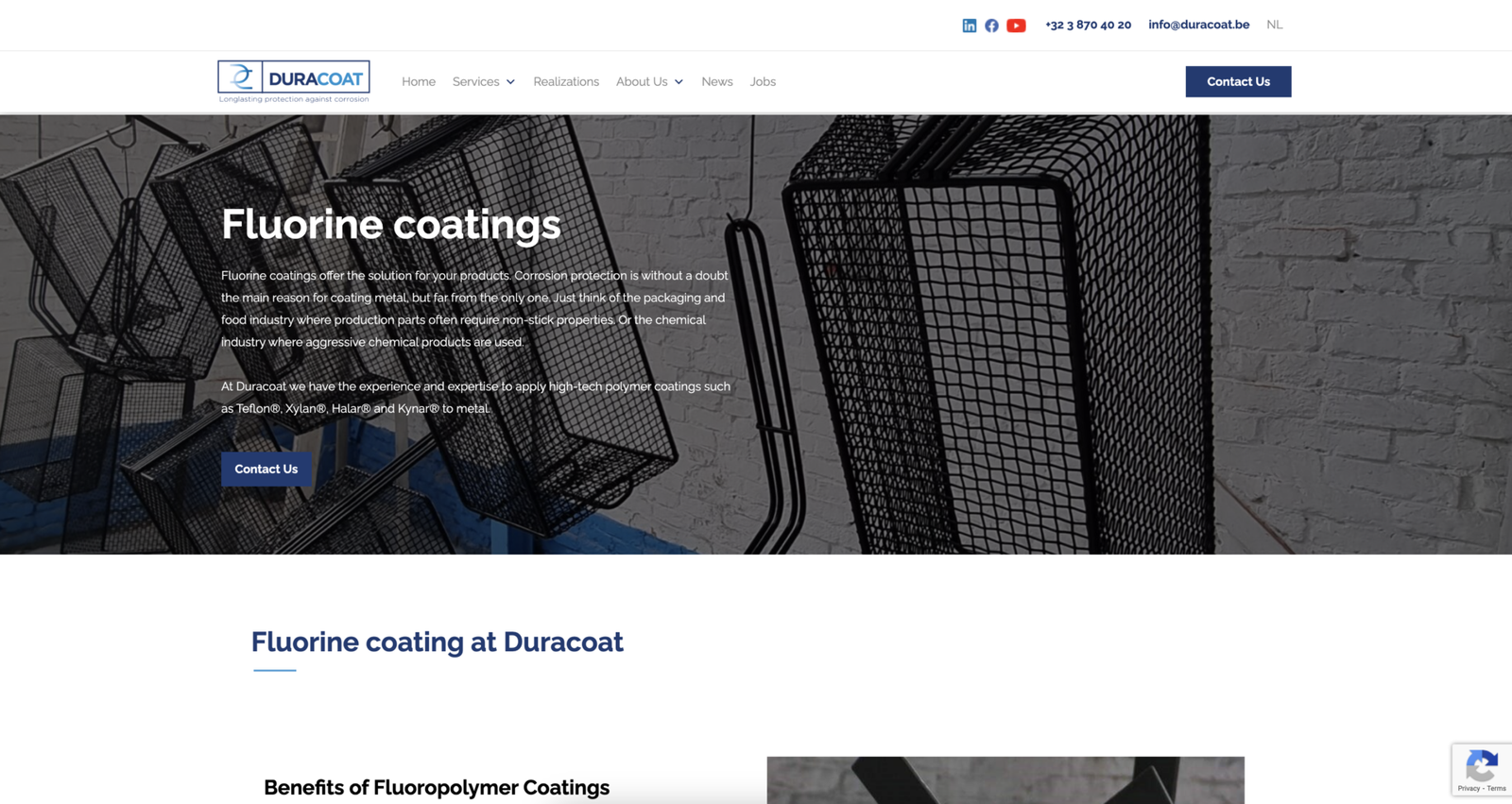Open the Facebook social icon
The image size is (1512, 804).
991,26
